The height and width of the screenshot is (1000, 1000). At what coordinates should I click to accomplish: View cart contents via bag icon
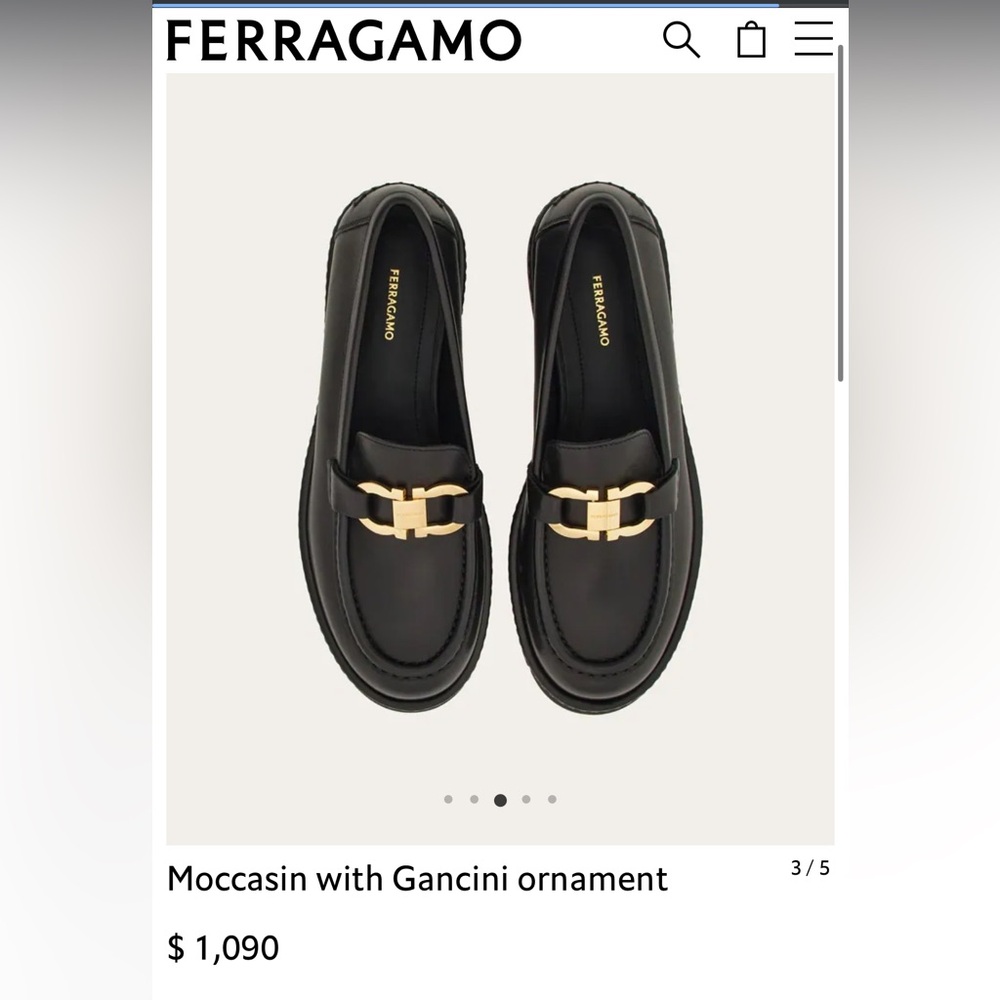(753, 40)
